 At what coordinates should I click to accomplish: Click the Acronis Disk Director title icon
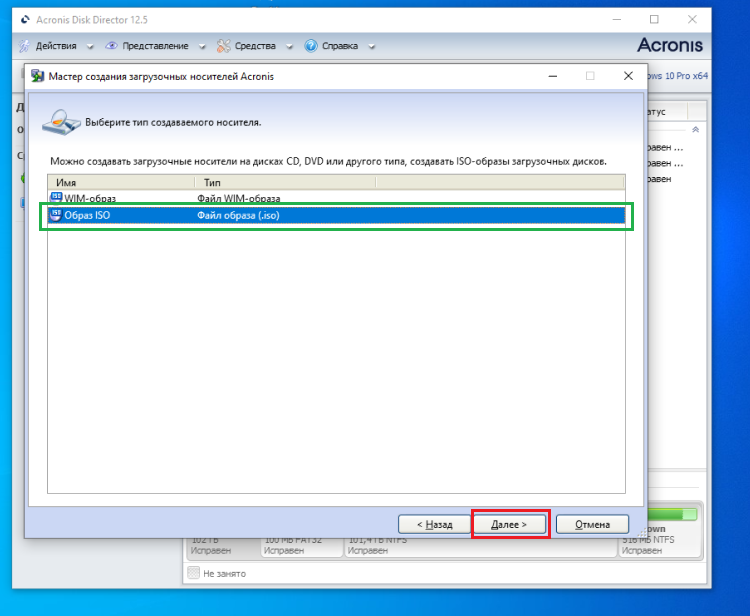coord(25,20)
